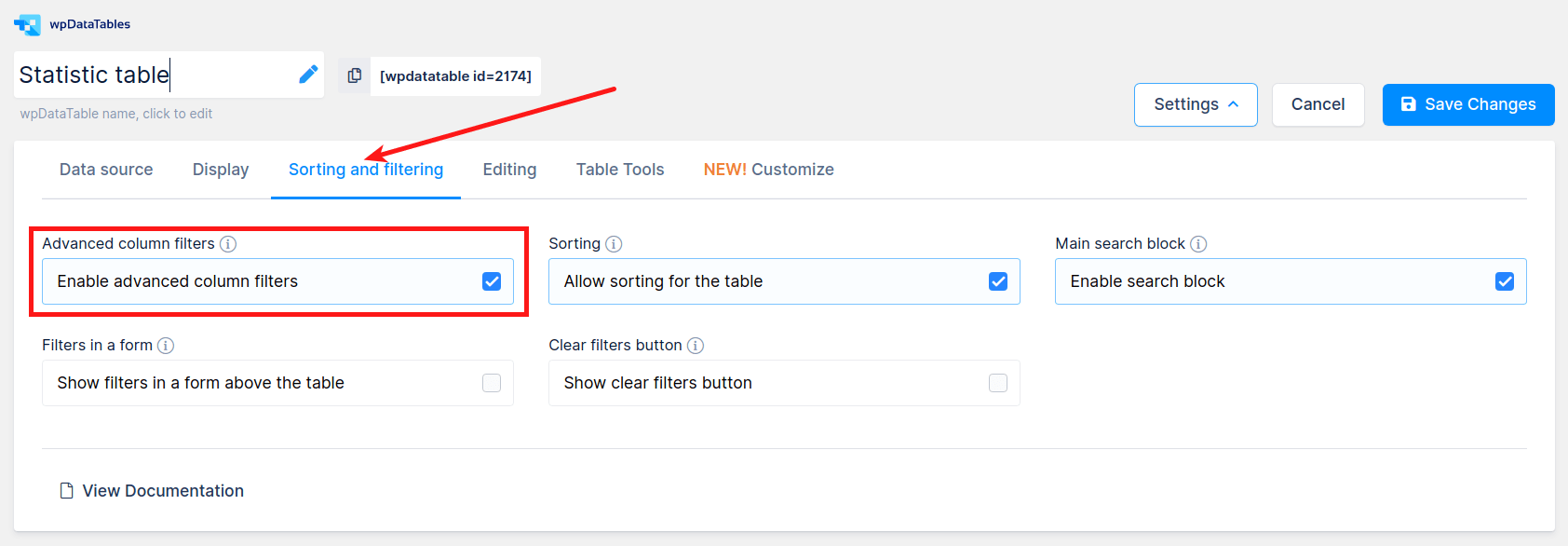Image resolution: width=1568 pixels, height=546 pixels.
Task: Open the NEW! Customize tab
Action: point(769,170)
